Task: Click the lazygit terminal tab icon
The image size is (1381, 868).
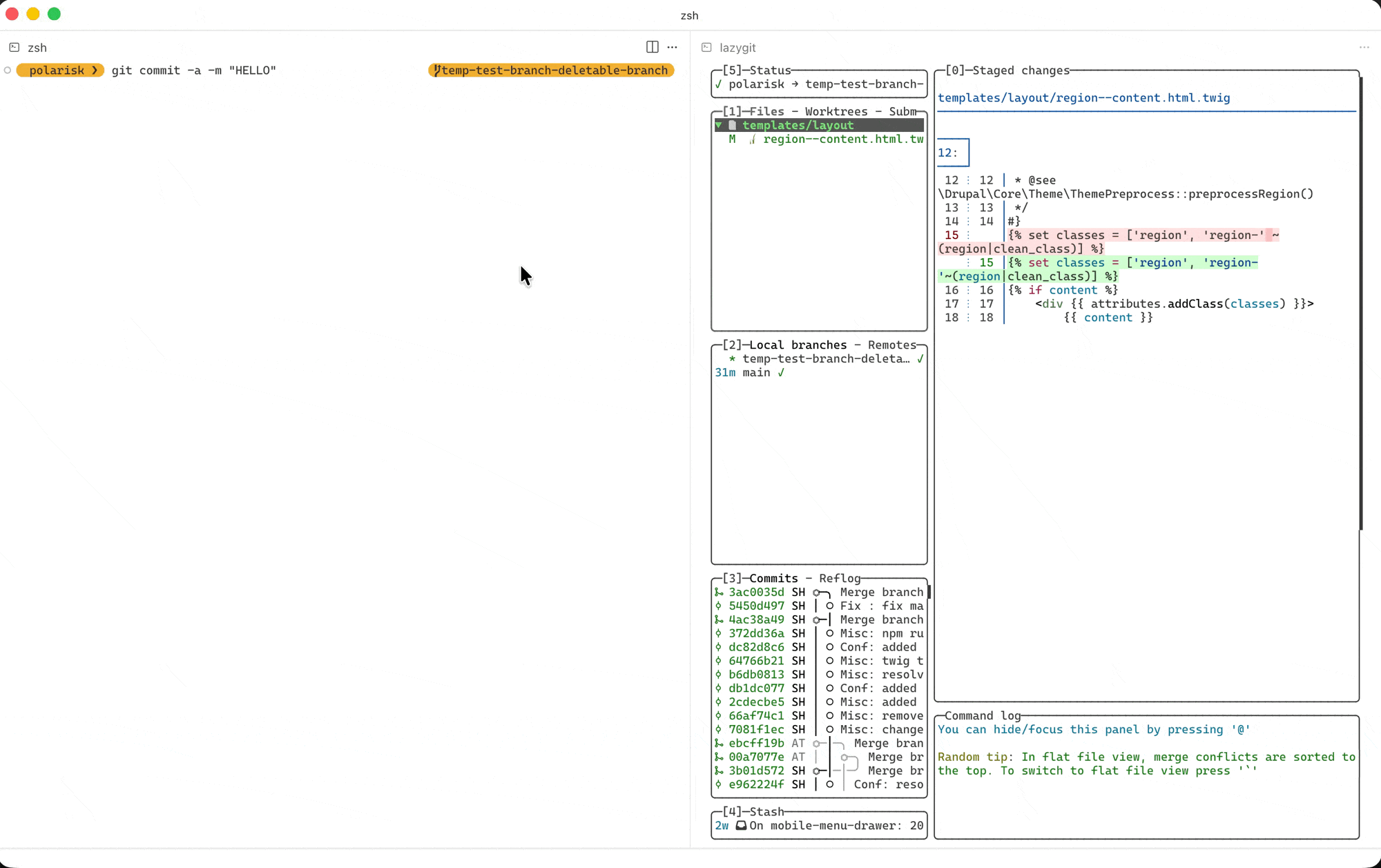Action: (x=706, y=48)
